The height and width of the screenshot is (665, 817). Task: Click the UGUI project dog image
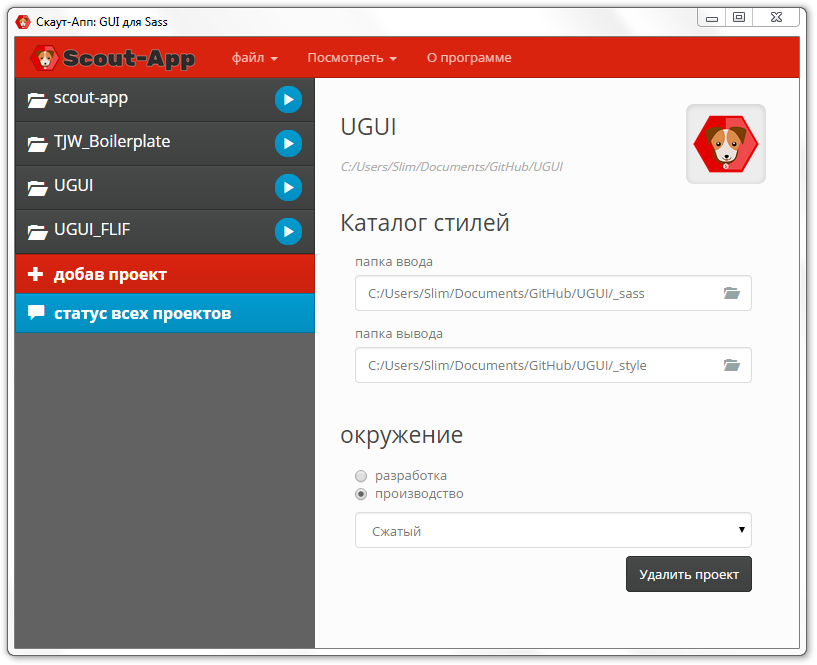pos(725,144)
